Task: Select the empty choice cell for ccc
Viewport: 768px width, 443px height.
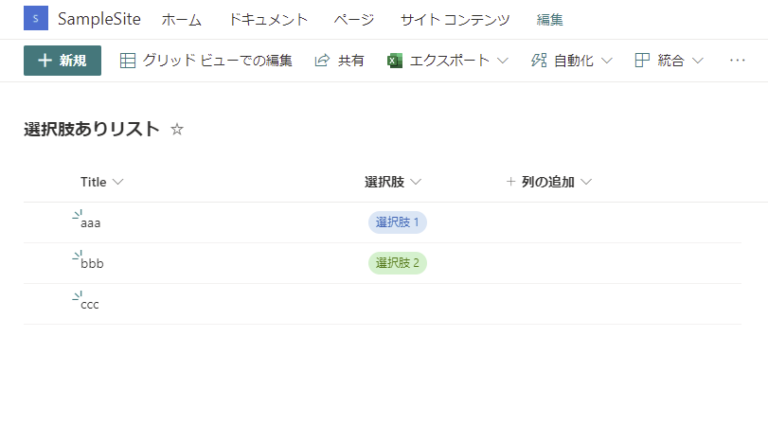Action: [397, 304]
